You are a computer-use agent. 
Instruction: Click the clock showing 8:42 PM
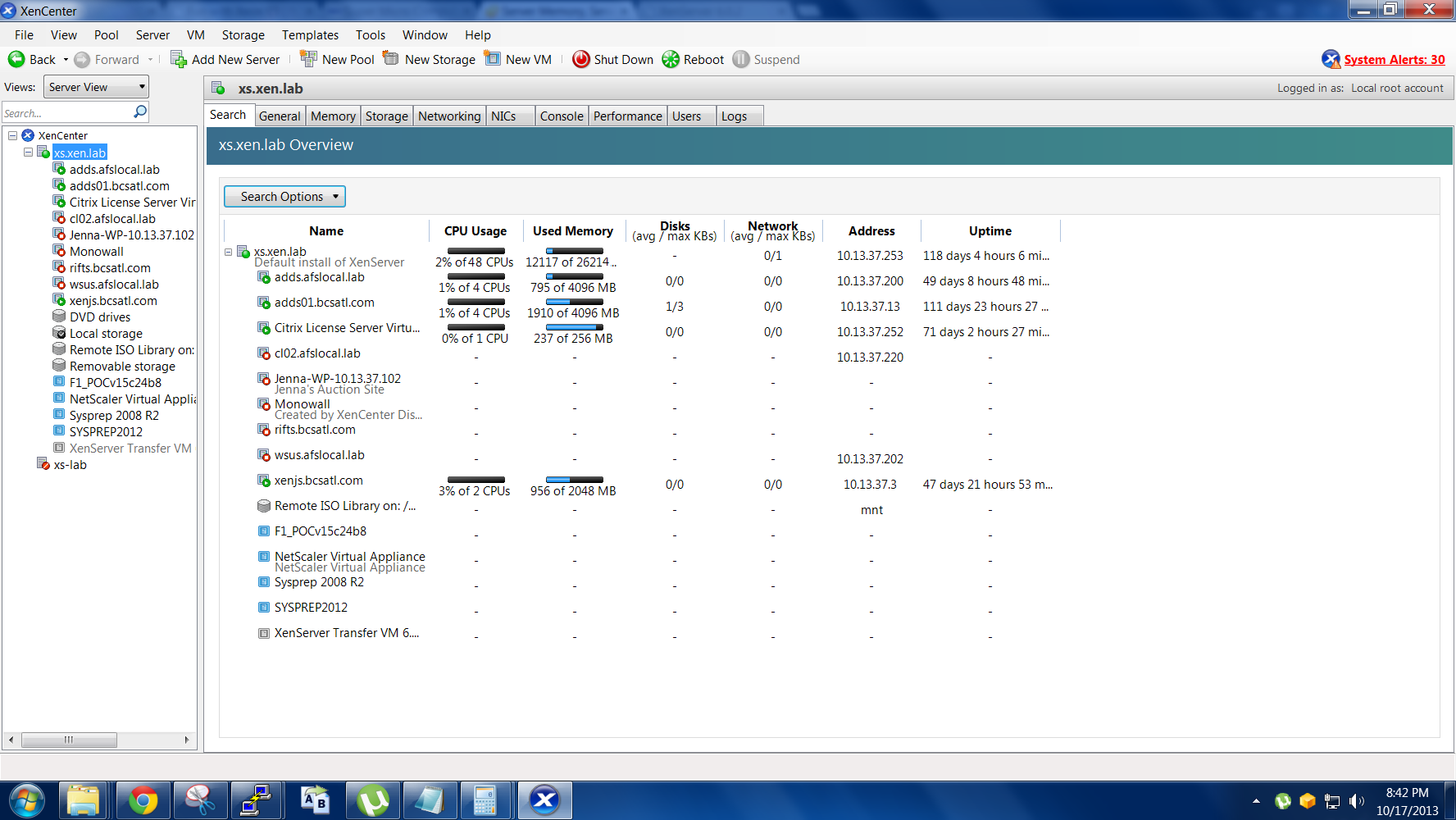(1407, 793)
